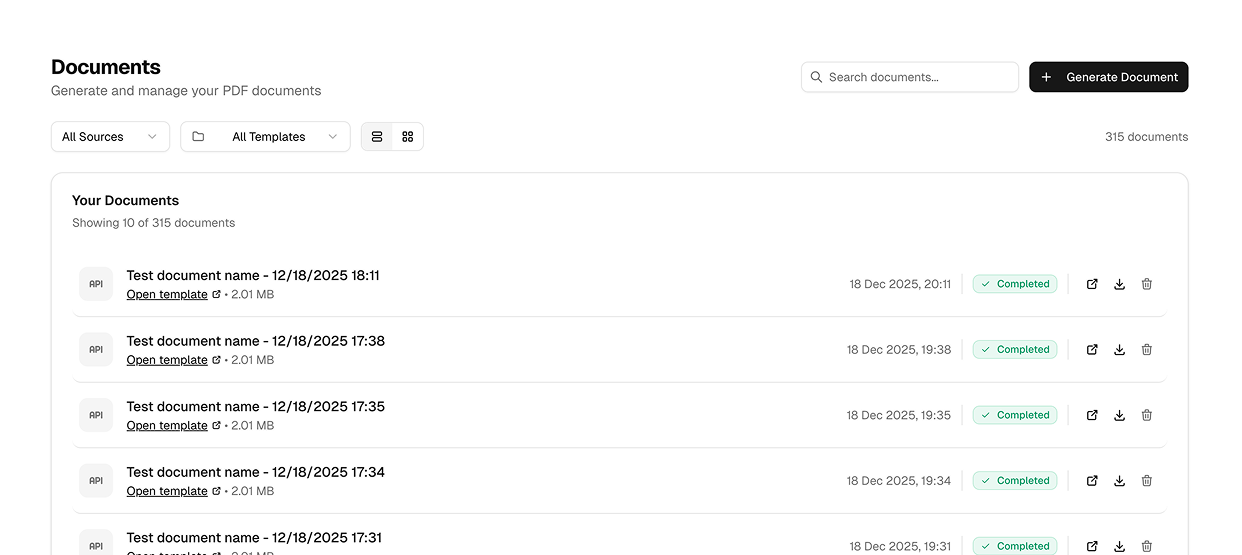Delete the 18:11 test document
The width and height of the screenshot is (1242, 555).
point(1147,284)
